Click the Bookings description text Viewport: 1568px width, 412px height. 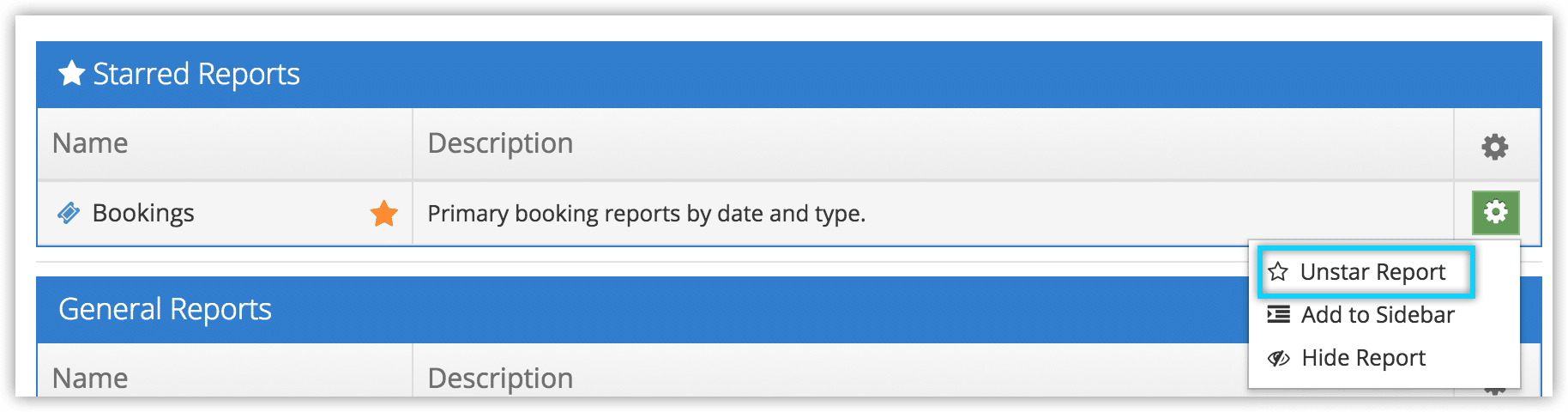[x=647, y=213]
